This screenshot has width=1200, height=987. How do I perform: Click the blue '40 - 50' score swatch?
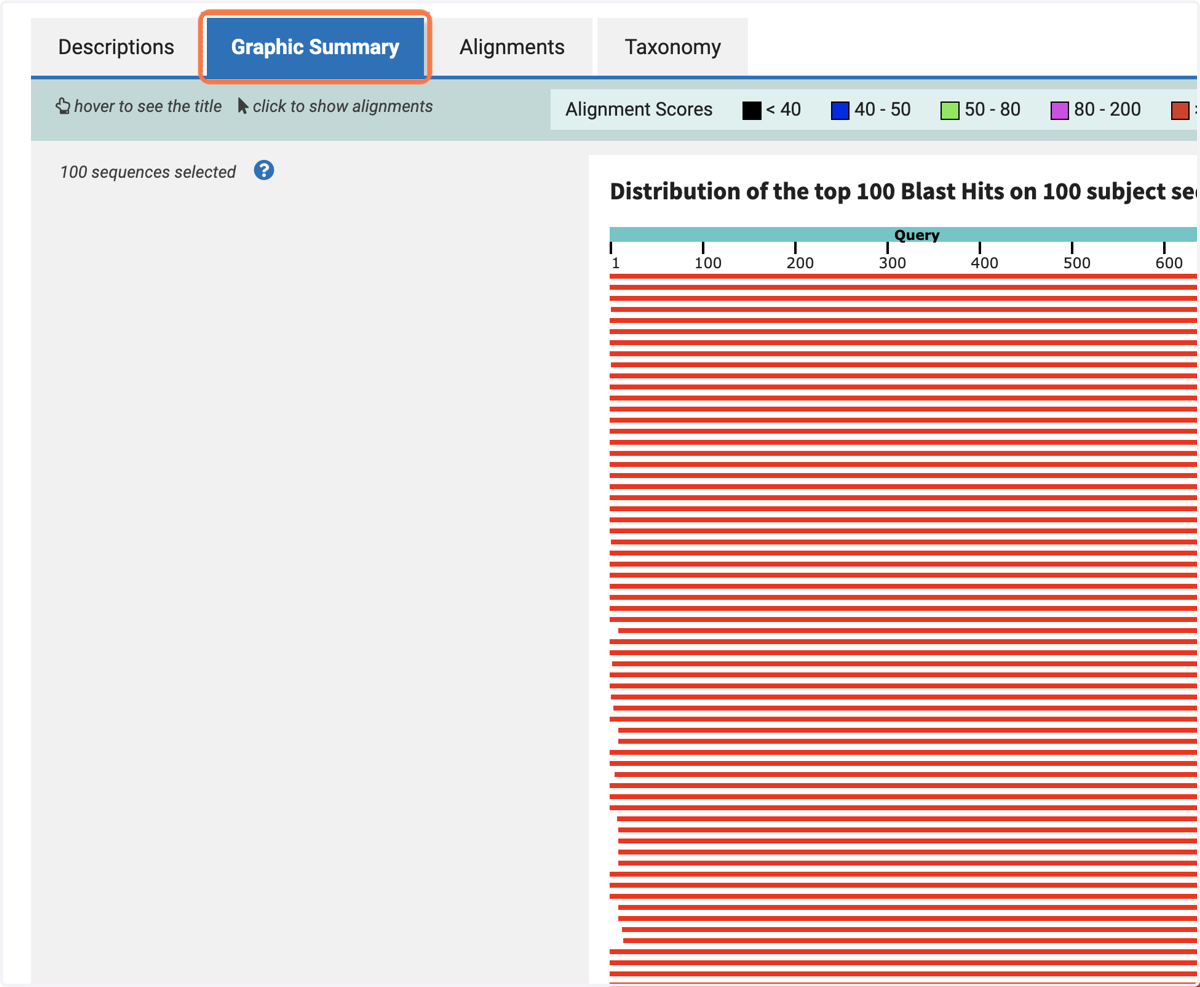click(840, 110)
